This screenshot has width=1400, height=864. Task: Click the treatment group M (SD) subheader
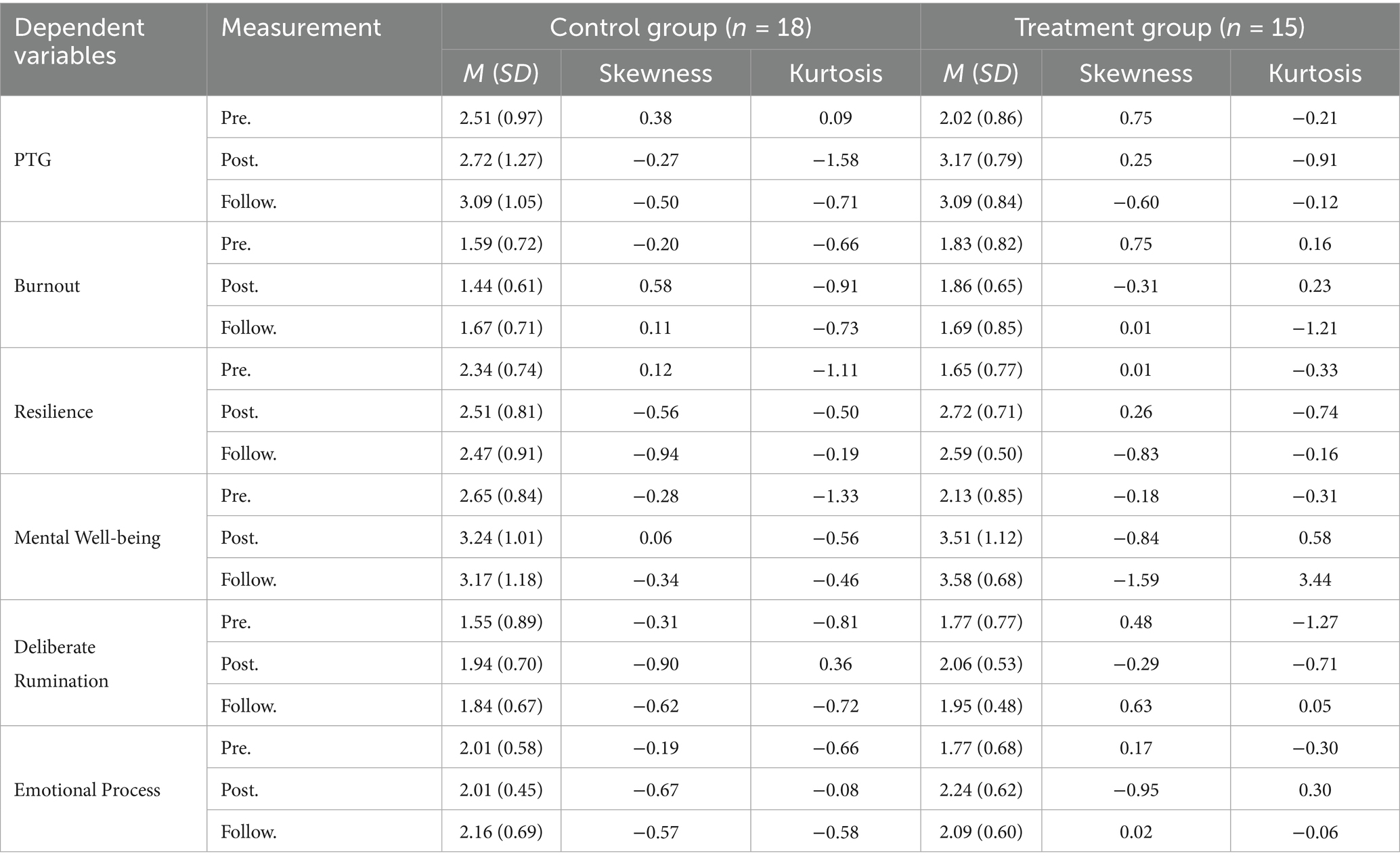[x=981, y=73]
